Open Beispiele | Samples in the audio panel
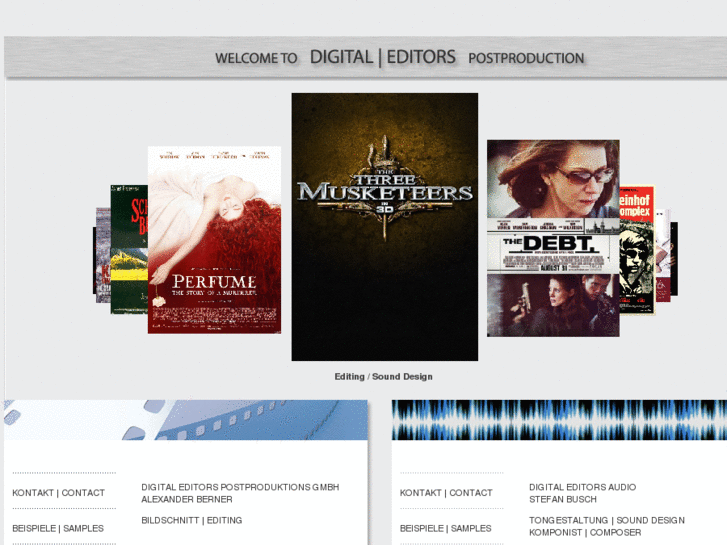727x545 pixels. point(446,528)
